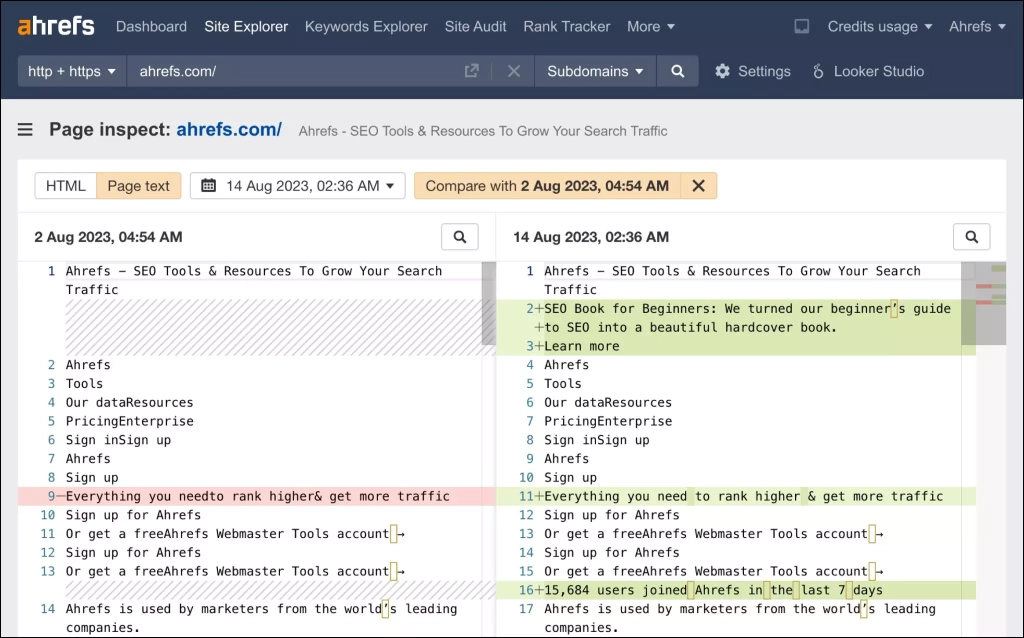Remove comparison with X button
Screen dimensions: 1024x638
698,185
